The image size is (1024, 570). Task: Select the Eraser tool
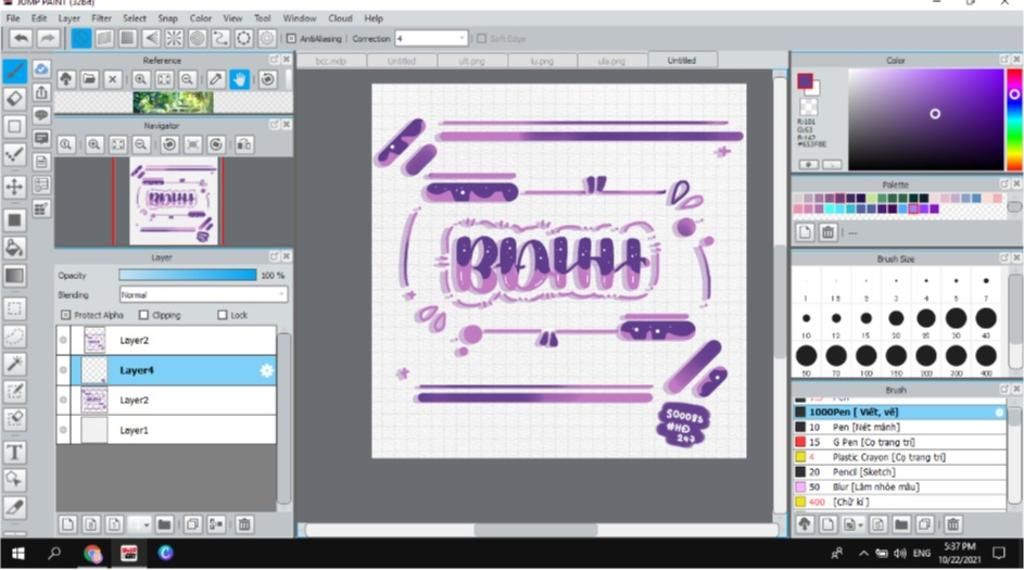14,99
